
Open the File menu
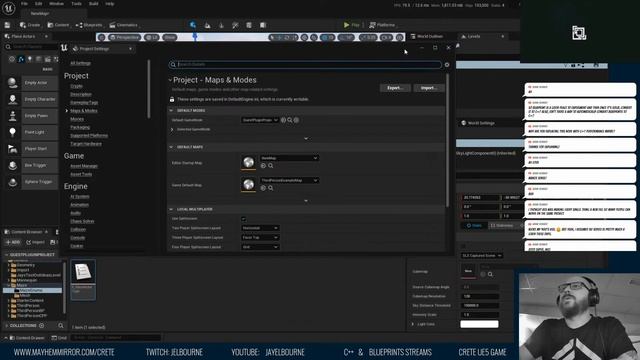point(24,4)
